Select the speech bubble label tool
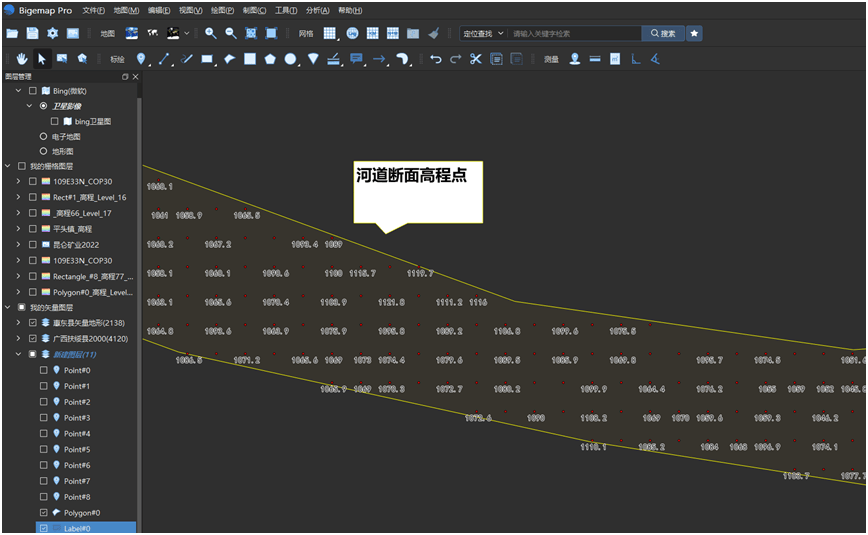This screenshot has width=868, height=535. point(356,59)
